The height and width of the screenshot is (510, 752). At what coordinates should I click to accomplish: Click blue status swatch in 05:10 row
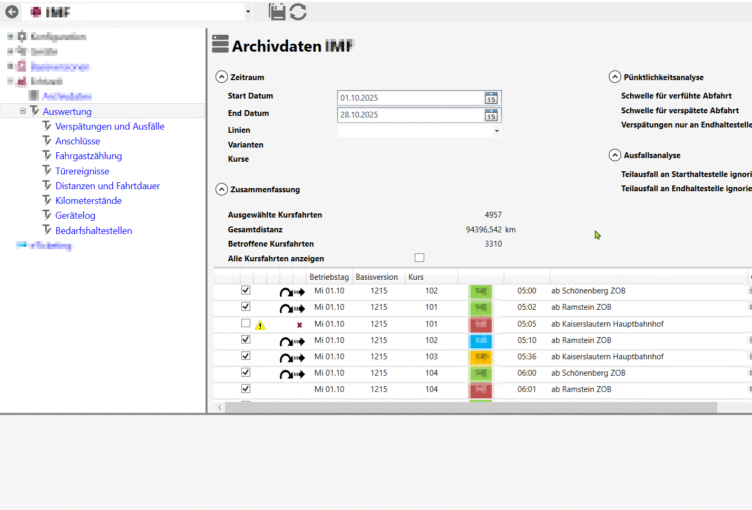coord(481,341)
